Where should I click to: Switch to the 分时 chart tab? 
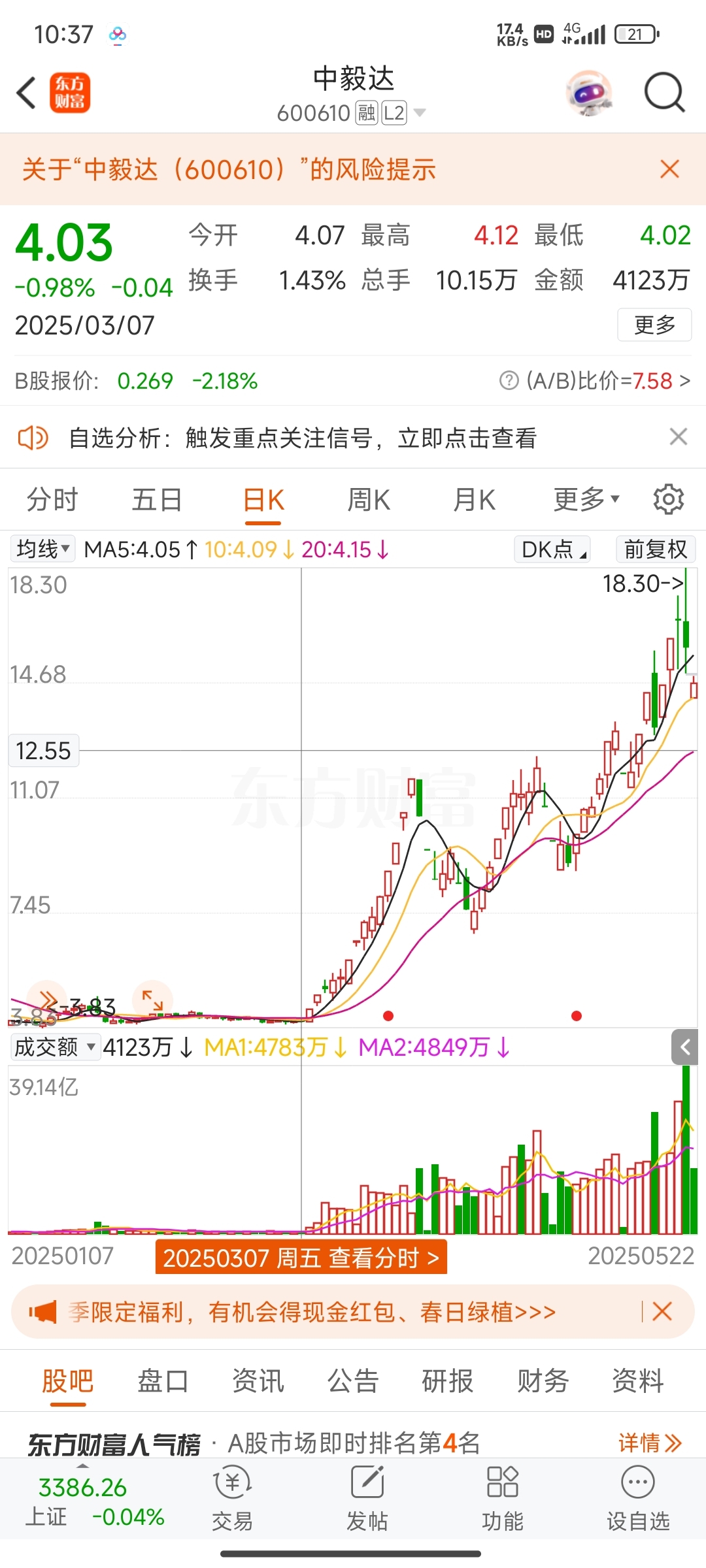52,500
